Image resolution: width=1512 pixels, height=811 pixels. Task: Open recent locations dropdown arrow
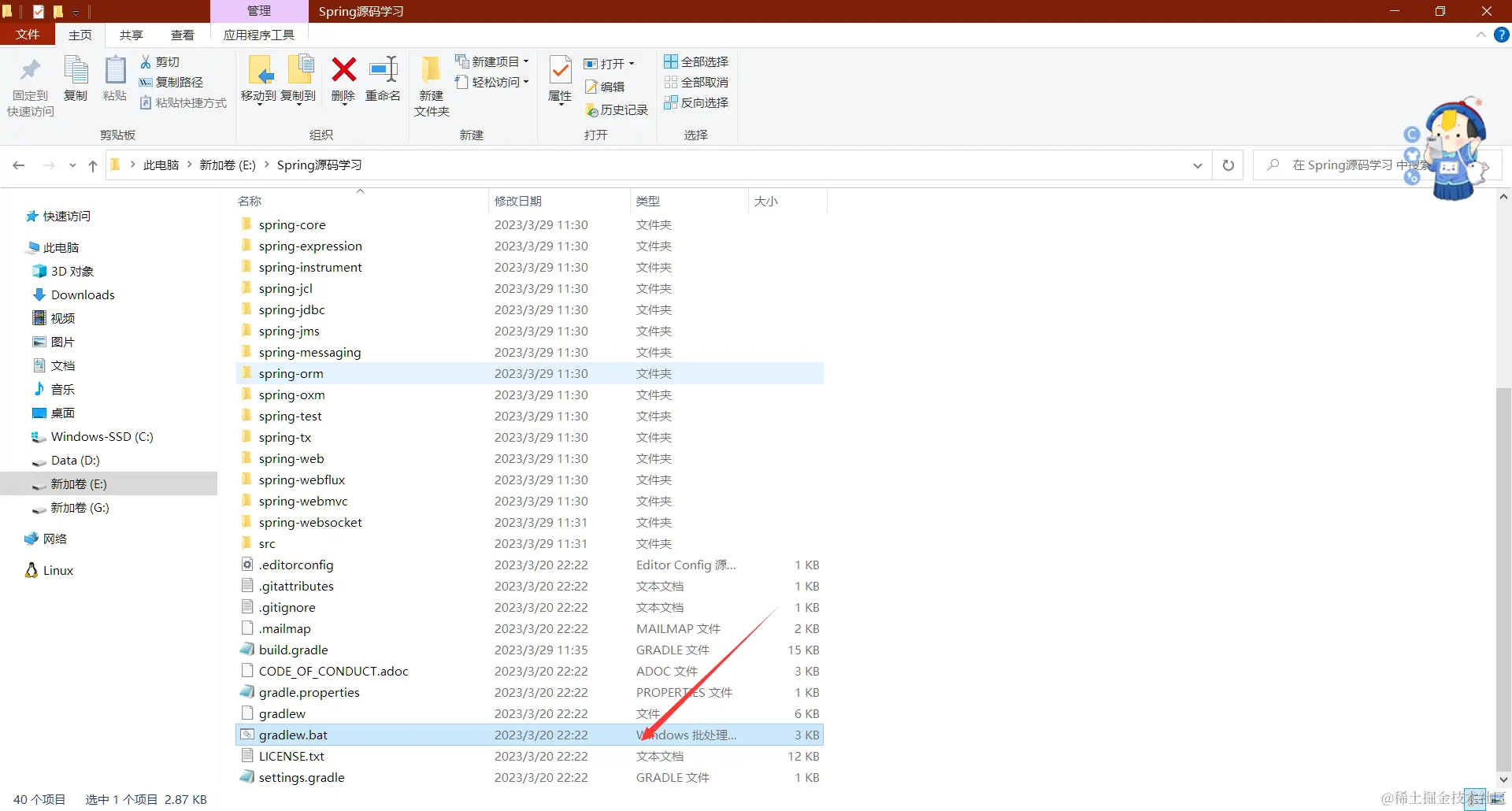pos(72,165)
